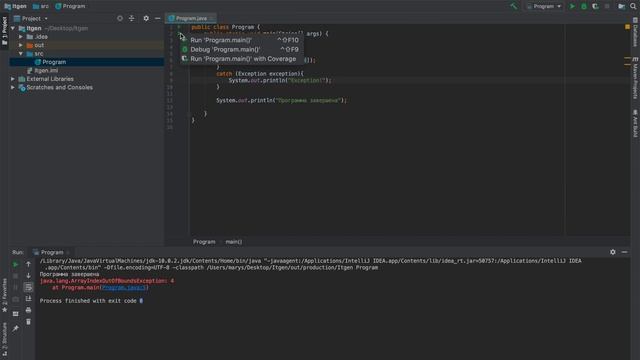Screen dimensions: 640x360
Task: Click the catch (Exception exception) code line
Action: pyautogui.click(x=260, y=73)
